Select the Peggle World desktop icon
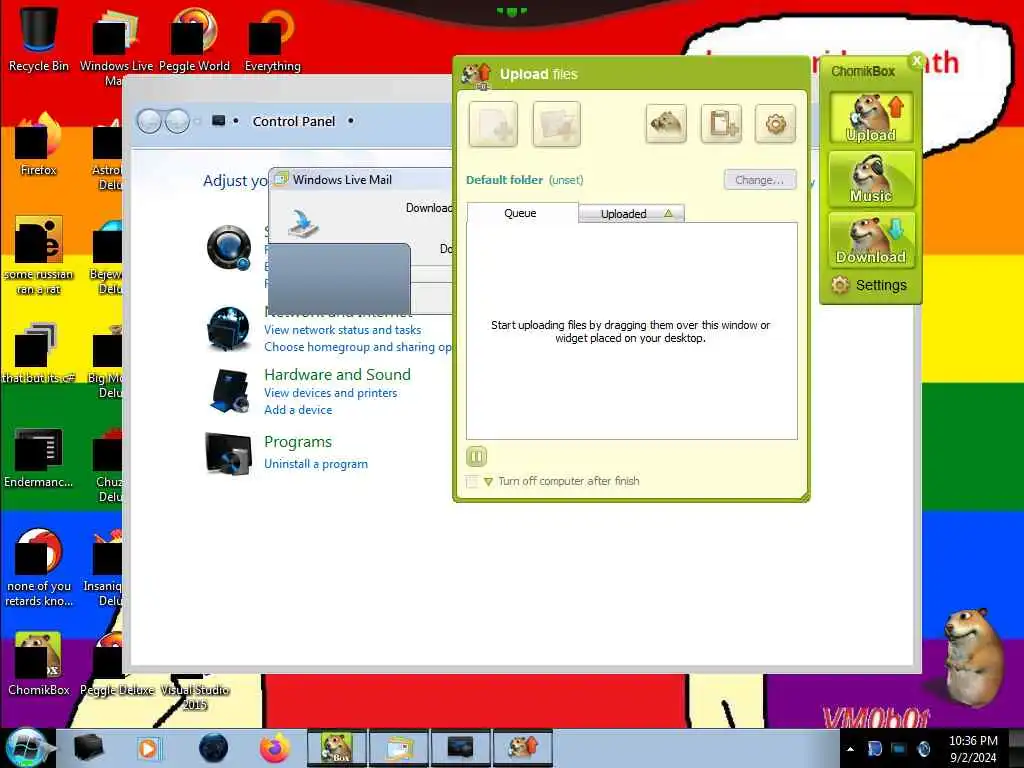 coord(195,38)
